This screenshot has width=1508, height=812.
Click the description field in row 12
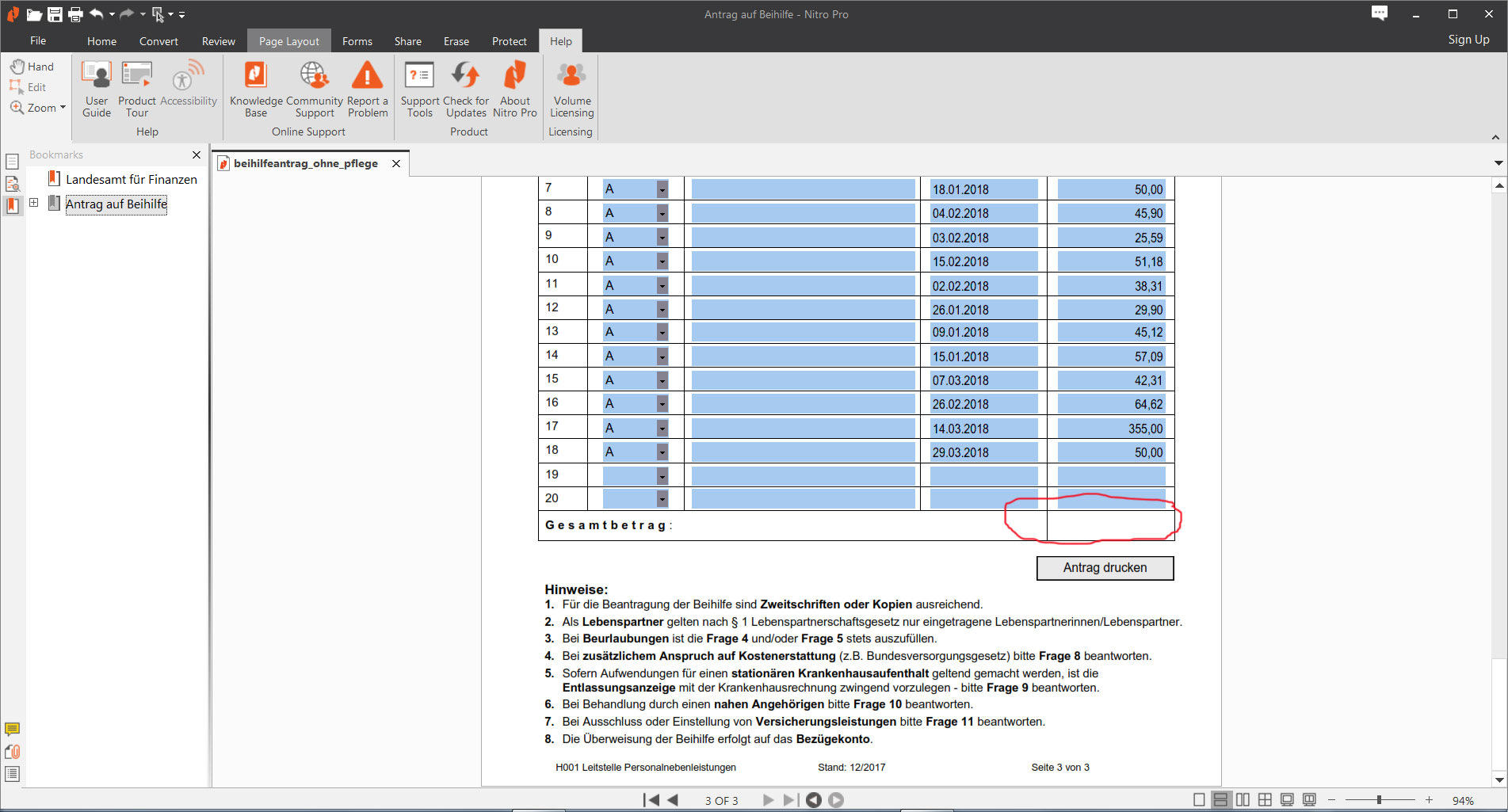tap(803, 309)
